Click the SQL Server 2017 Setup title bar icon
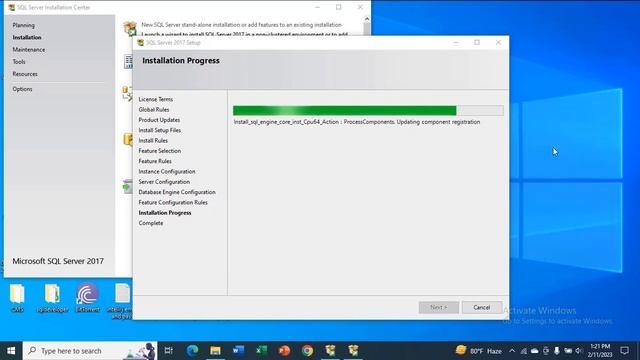This screenshot has width=640, height=360. [140, 42]
